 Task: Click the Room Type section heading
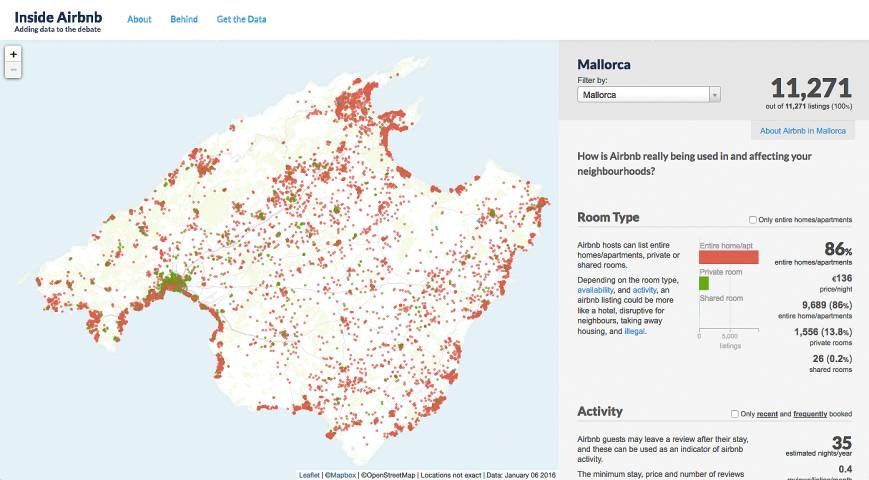(608, 217)
